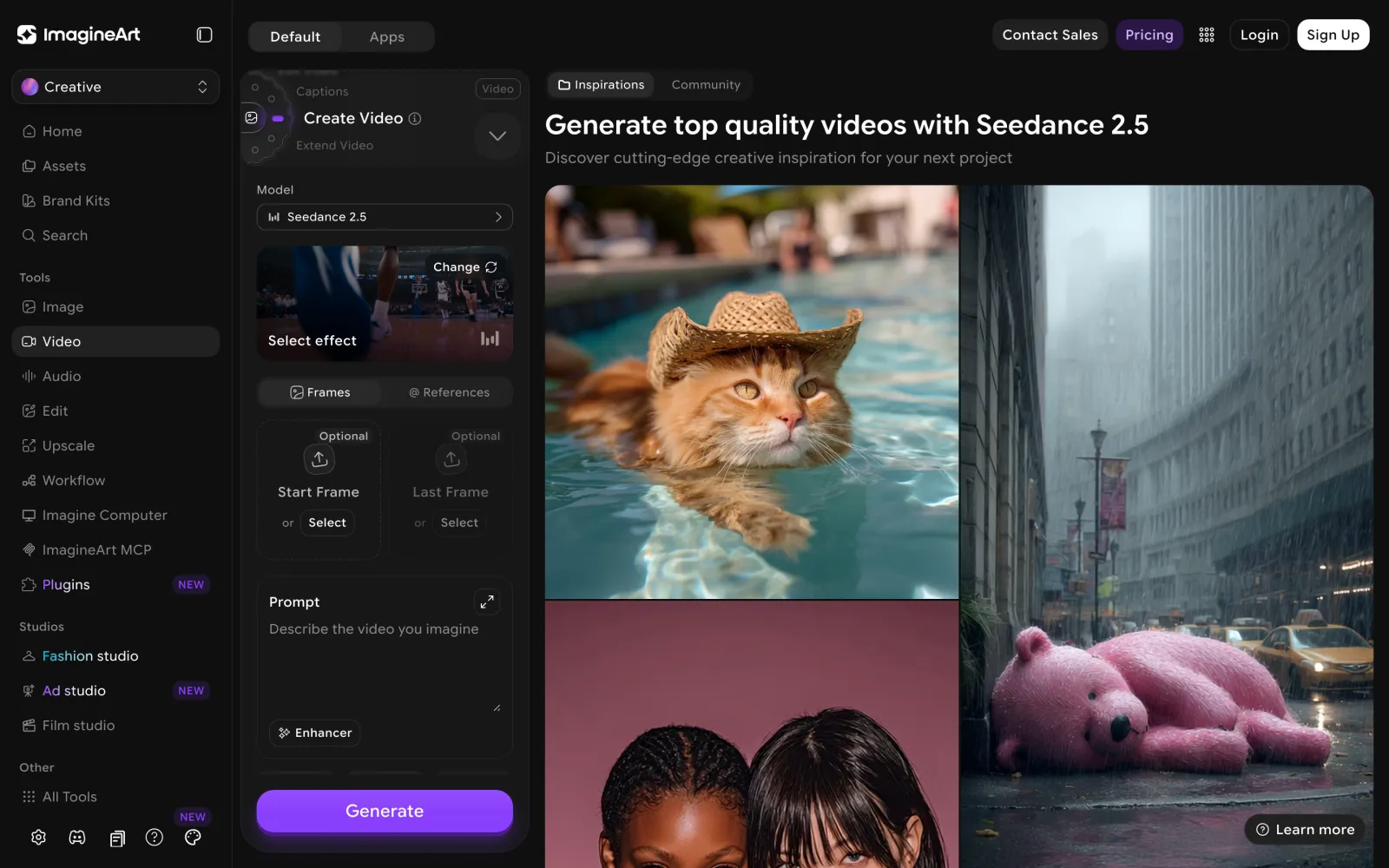The image size is (1389, 868).
Task: Expand the Create Video mode chevron
Action: pyautogui.click(x=497, y=135)
